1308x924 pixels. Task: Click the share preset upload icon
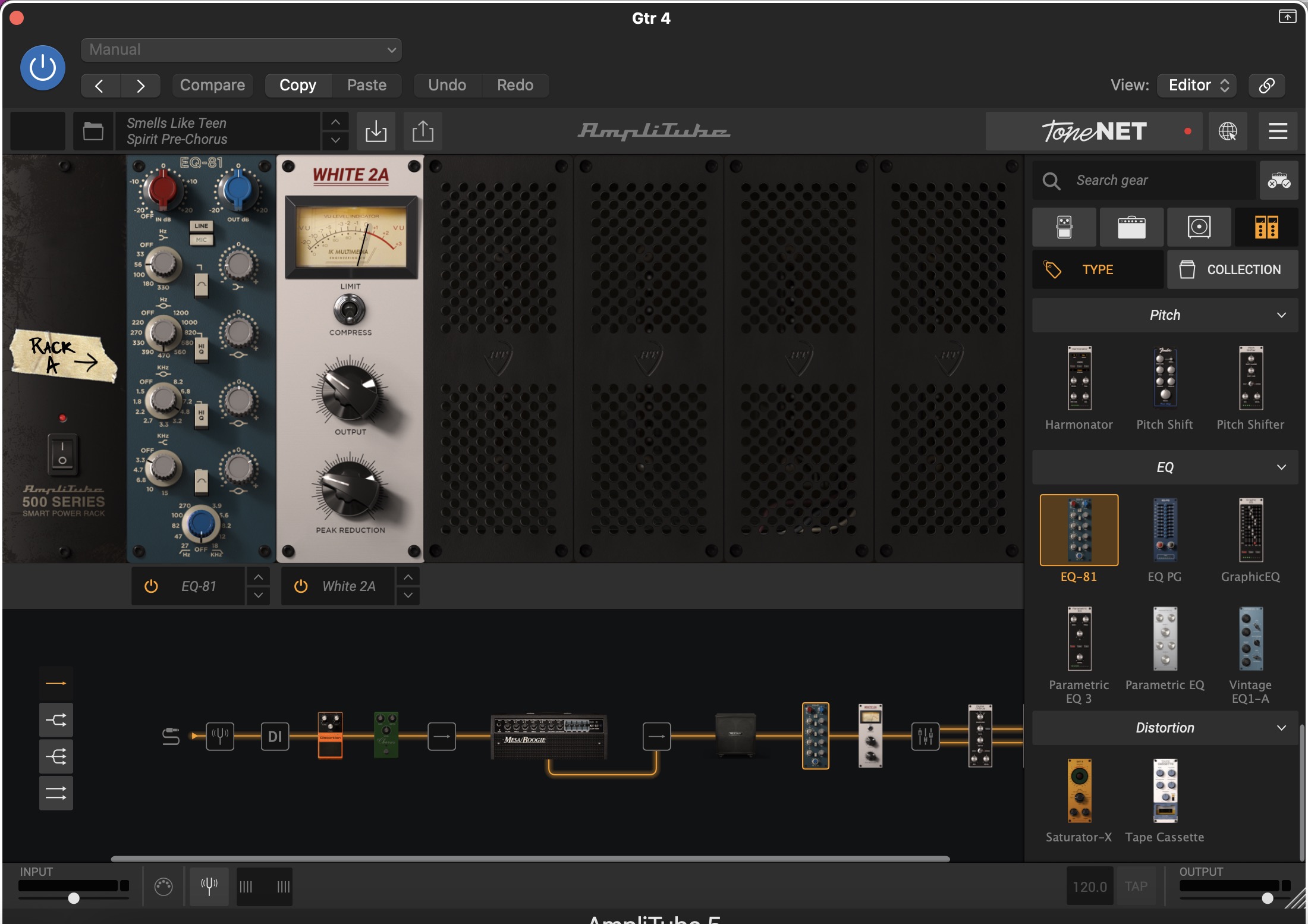click(x=423, y=131)
